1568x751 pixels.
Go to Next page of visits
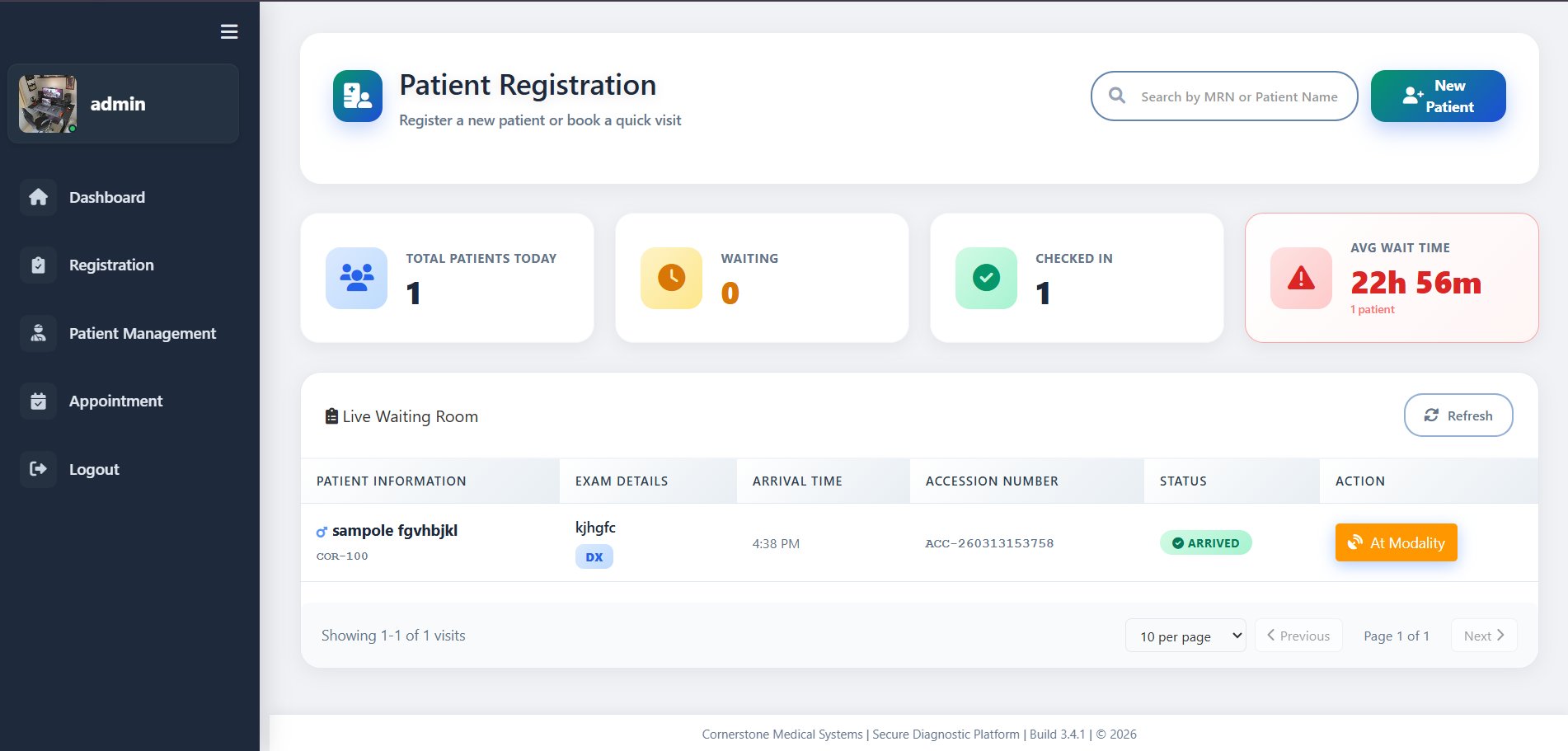coord(1482,635)
